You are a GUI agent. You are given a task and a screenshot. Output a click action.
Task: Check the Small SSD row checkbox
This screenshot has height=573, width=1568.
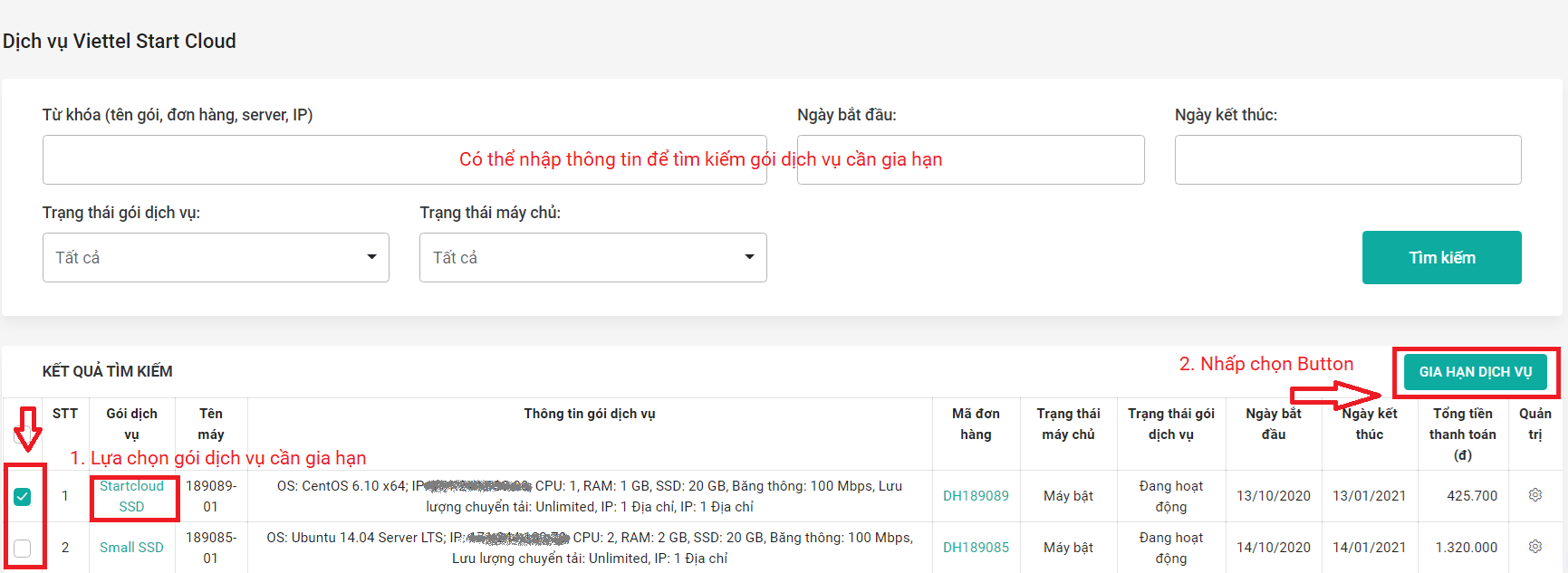coord(23,548)
